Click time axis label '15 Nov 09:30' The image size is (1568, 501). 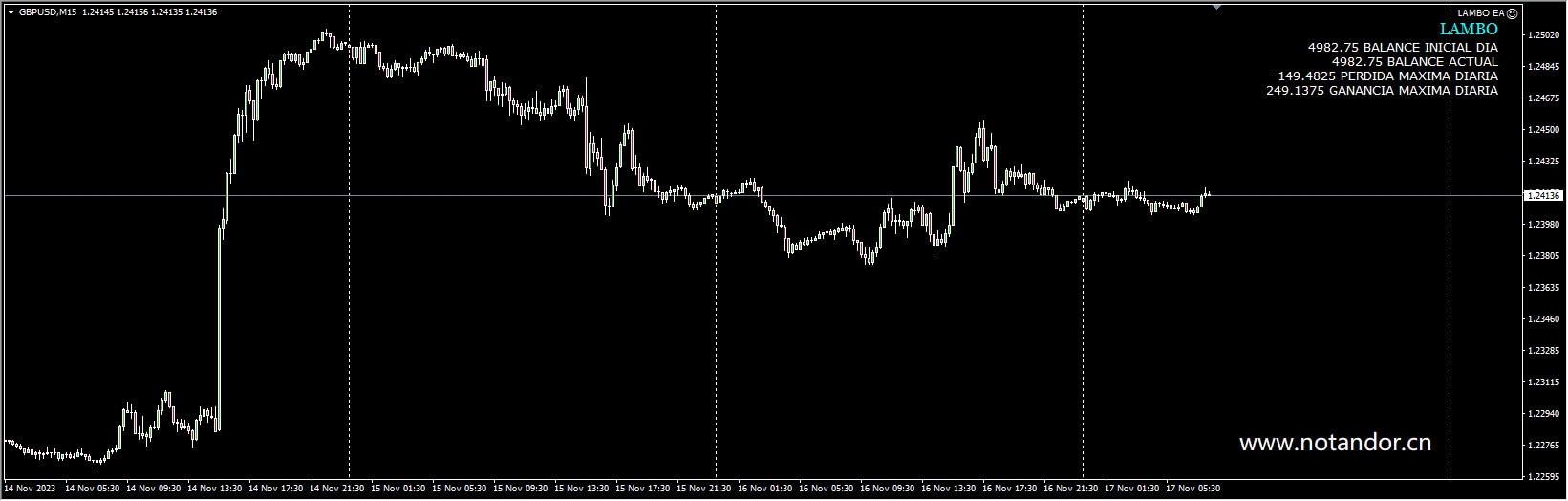tap(521, 488)
